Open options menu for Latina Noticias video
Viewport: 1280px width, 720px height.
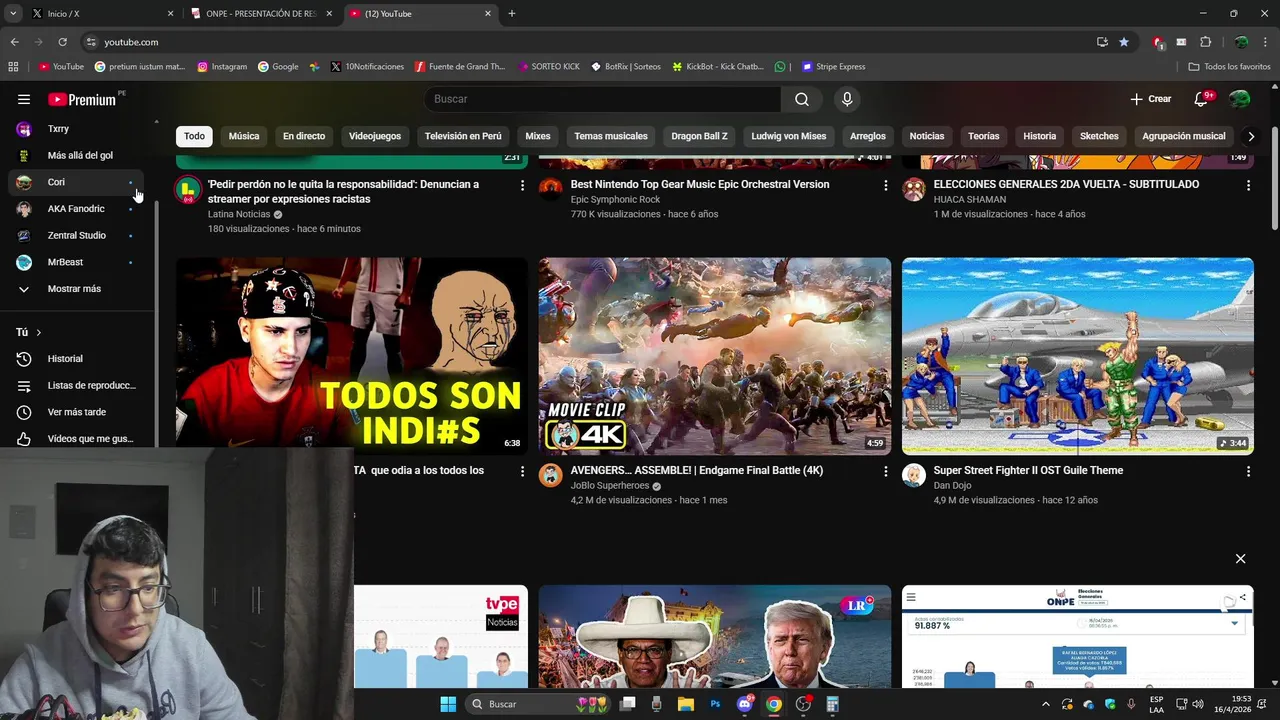point(522,185)
